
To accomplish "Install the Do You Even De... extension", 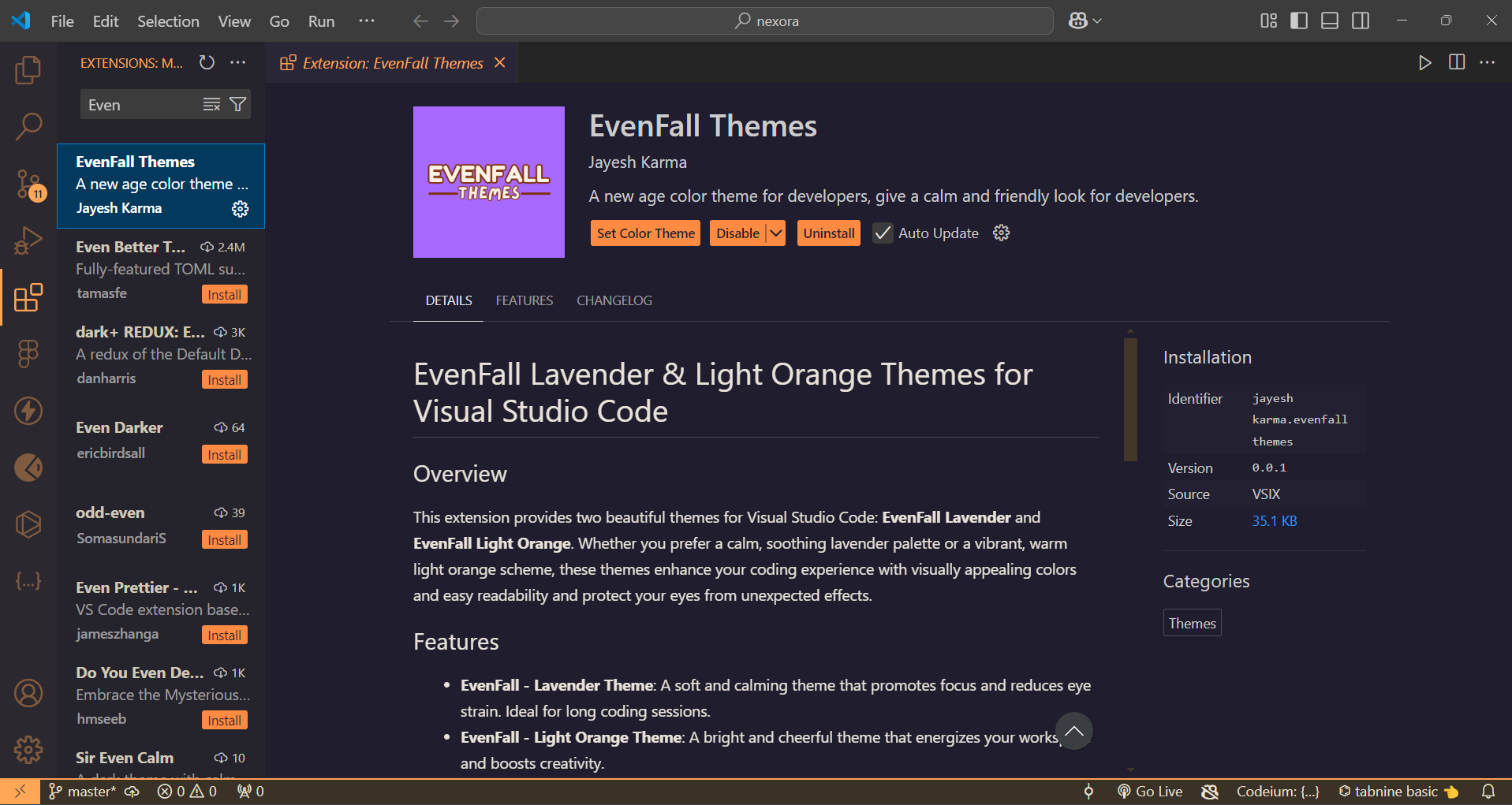I will (225, 721).
